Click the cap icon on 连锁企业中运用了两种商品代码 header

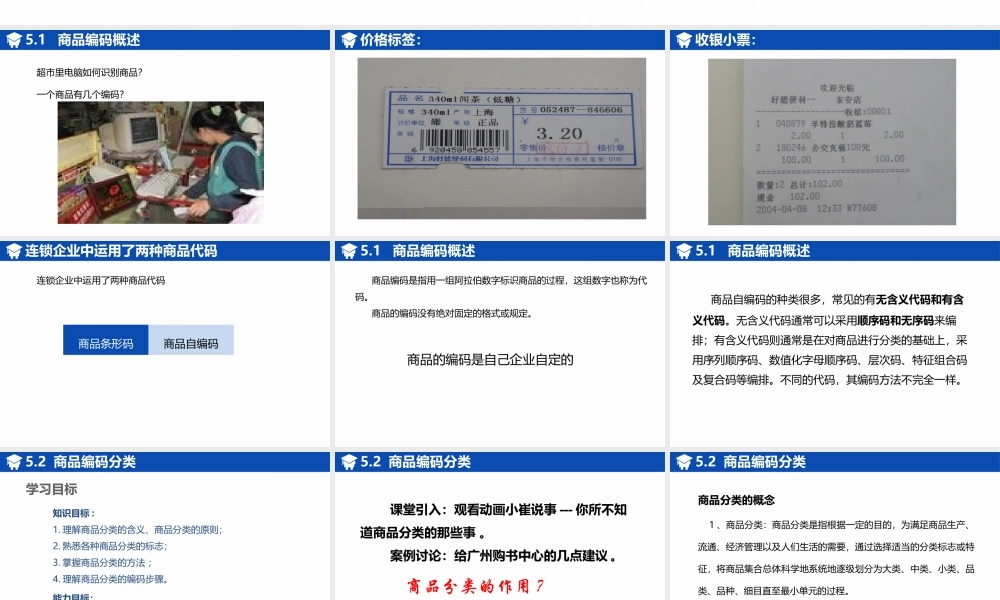pos(12,252)
